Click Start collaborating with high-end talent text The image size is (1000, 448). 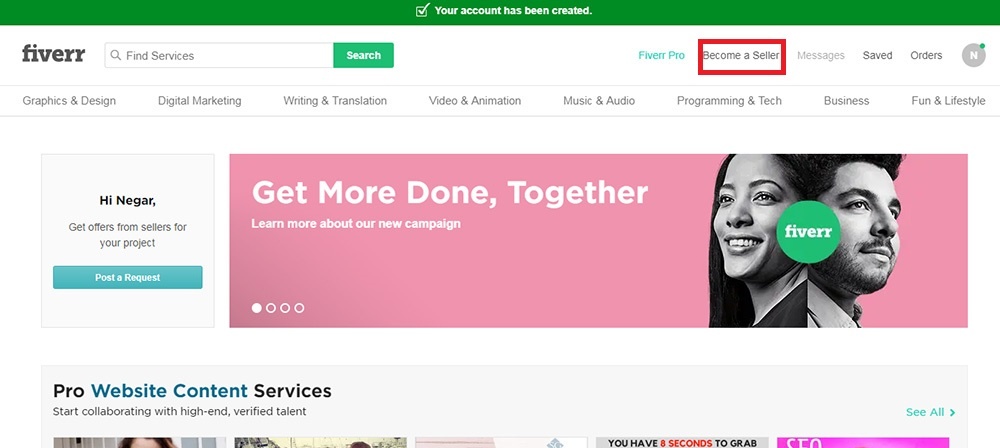click(x=179, y=412)
